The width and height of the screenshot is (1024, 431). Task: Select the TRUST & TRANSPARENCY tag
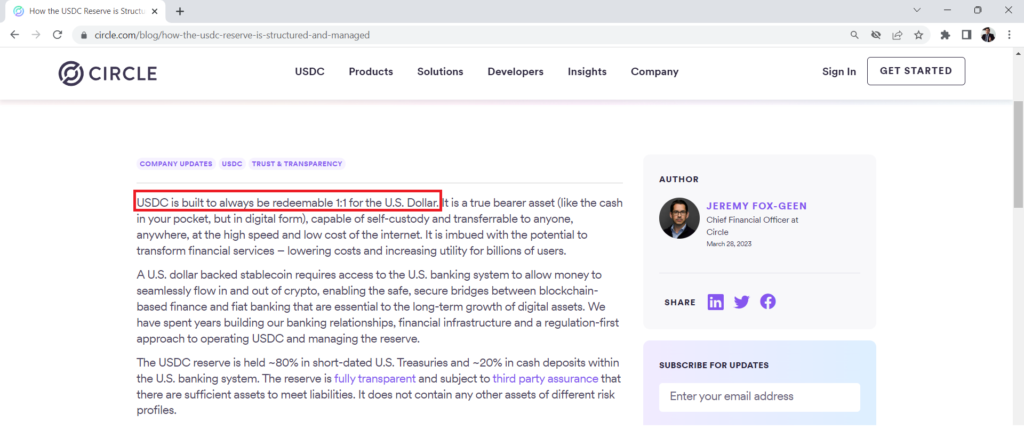tap(298, 163)
